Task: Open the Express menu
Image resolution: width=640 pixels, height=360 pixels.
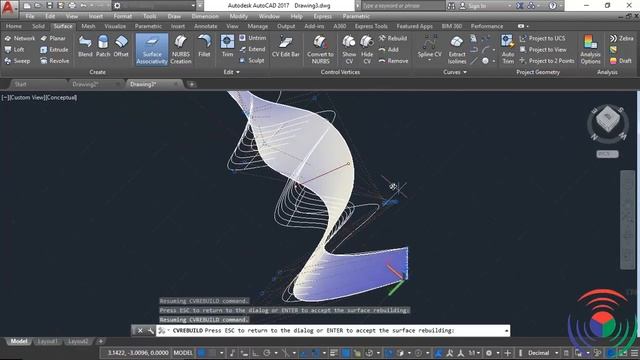Action: tap(322, 16)
